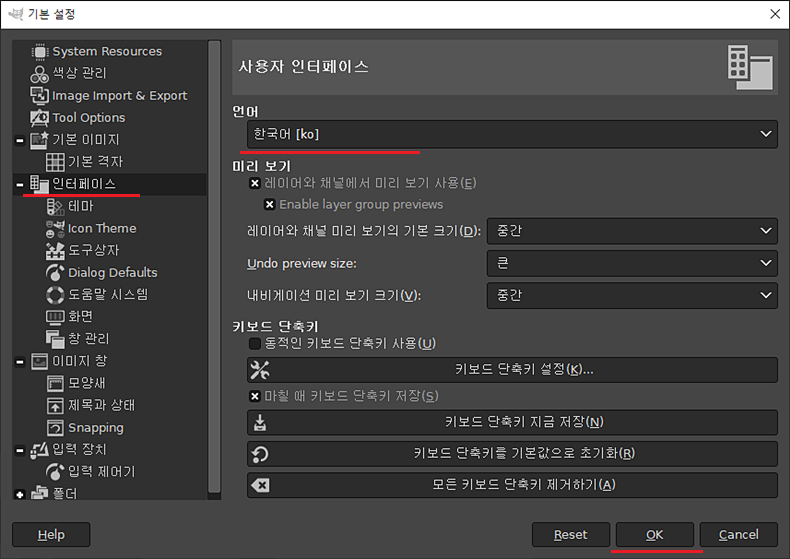Expand the 폴더 tree node
This screenshot has width=790, height=559.
coord(20,495)
